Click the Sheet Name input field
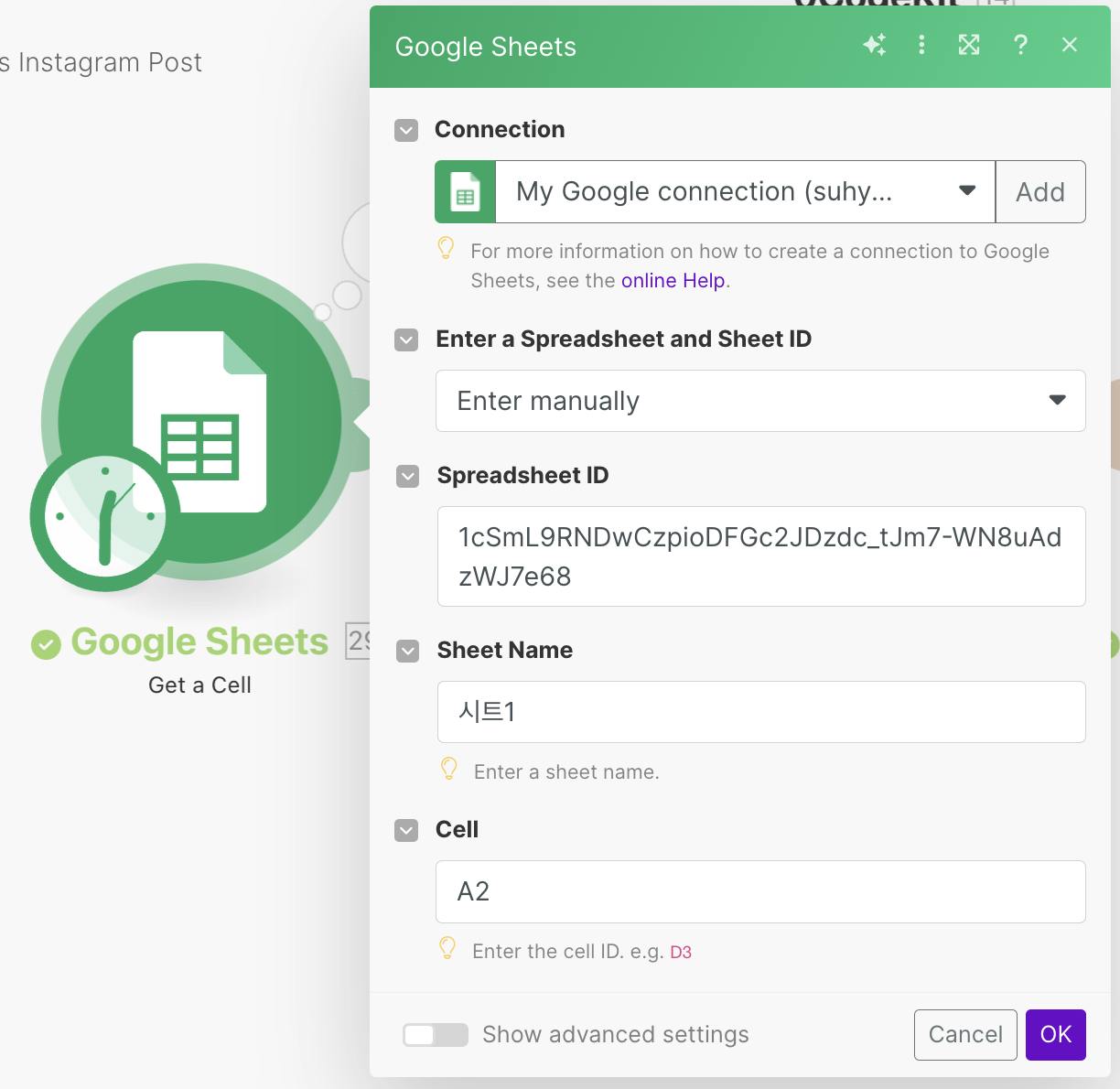1120x1089 pixels. [x=761, y=712]
